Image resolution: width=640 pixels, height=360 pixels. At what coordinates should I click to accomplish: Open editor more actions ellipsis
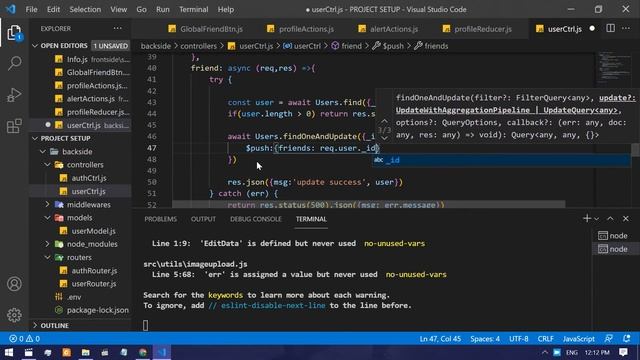[x=626, y=28]
